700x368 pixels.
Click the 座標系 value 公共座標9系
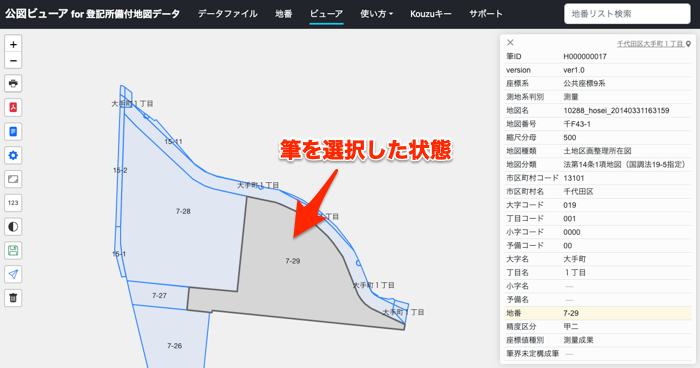click(584, 84)
